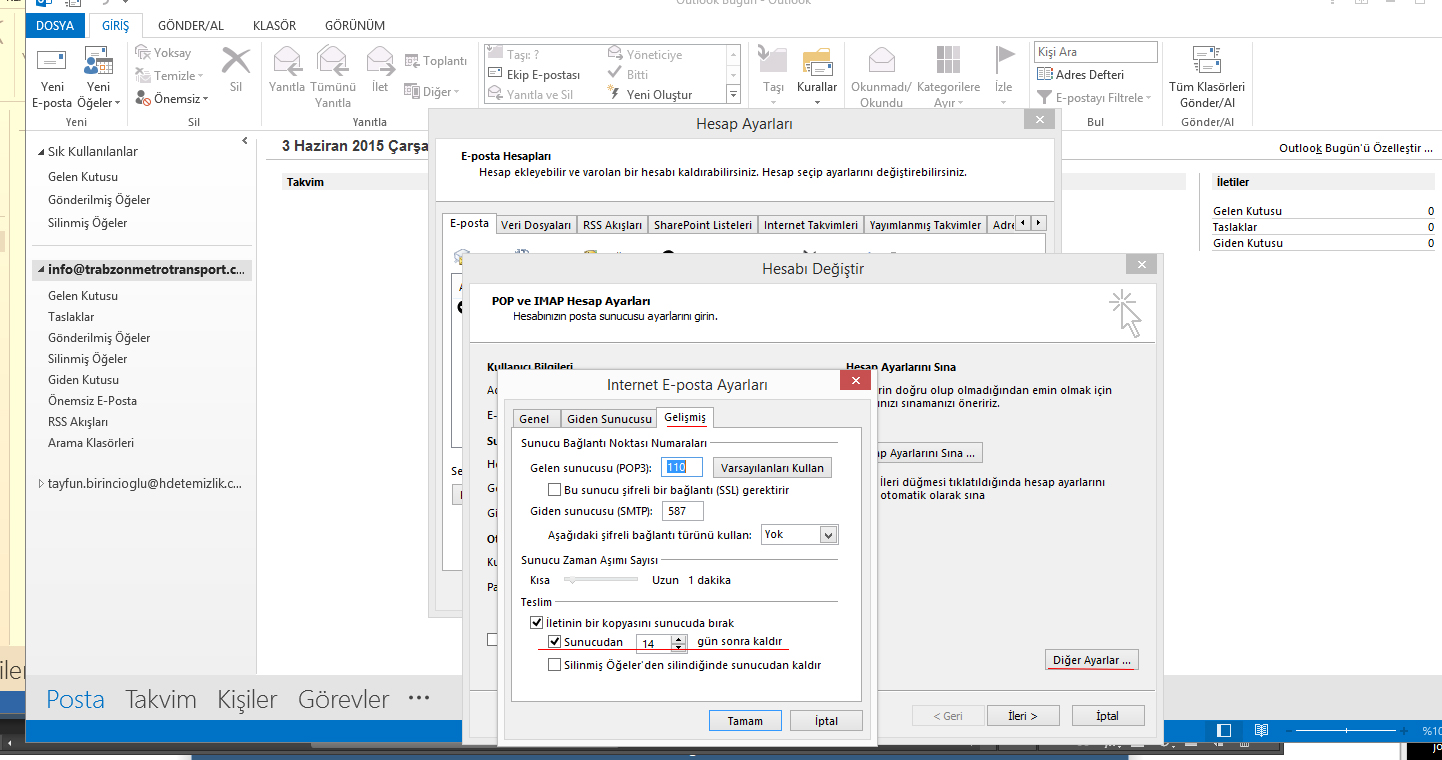
Task: Open the Yeni Öğeler menu icon
Action: 97,61
